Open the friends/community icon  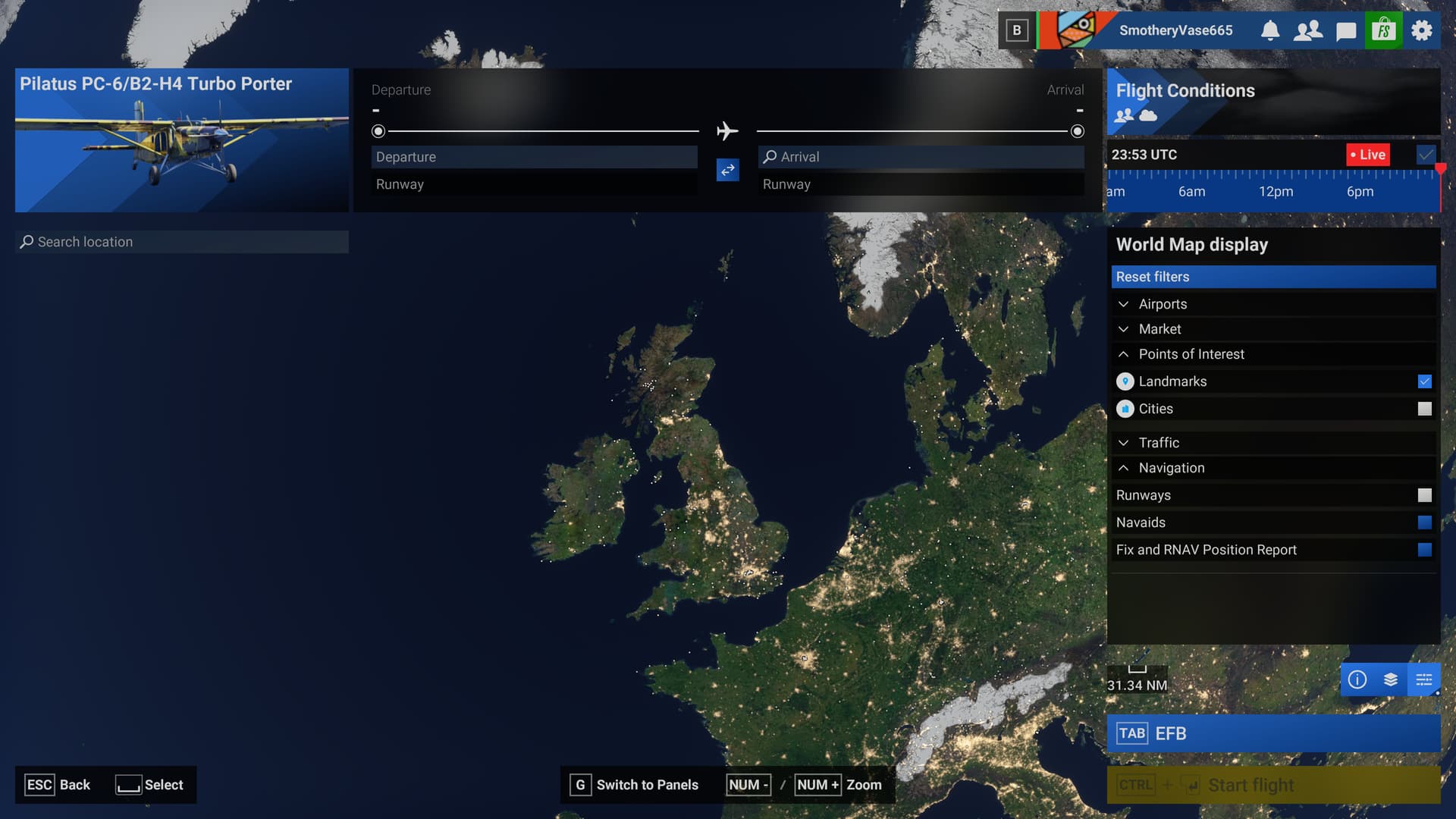(x=1308, y=31)
